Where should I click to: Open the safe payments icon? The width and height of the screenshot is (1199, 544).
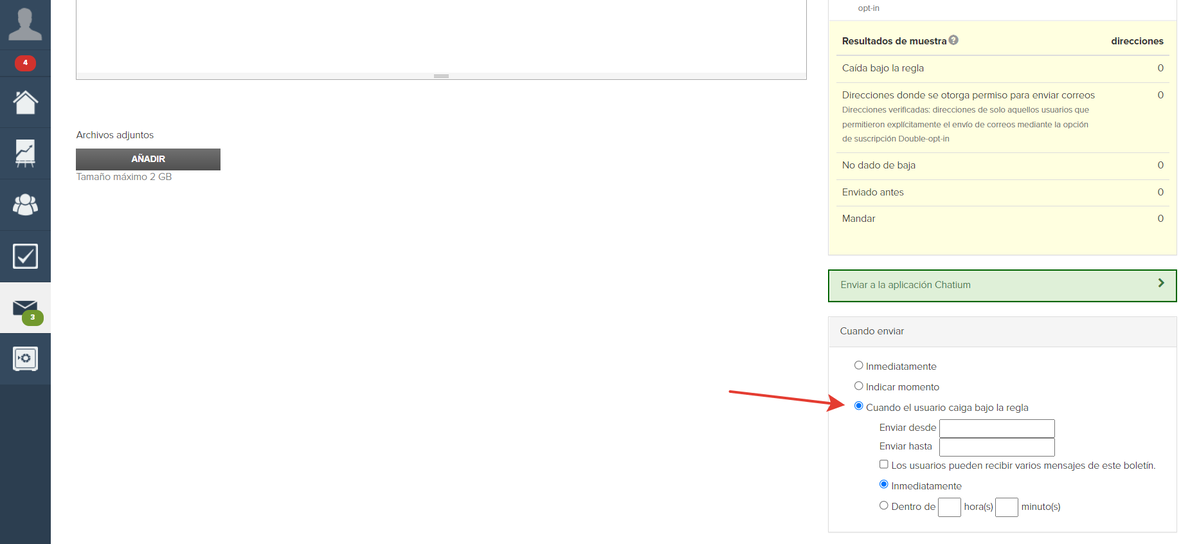click(25, 358)
